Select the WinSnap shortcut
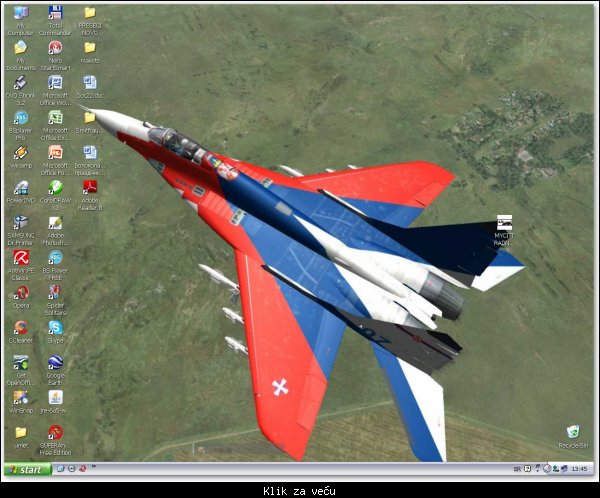 (x=21, y=402)
